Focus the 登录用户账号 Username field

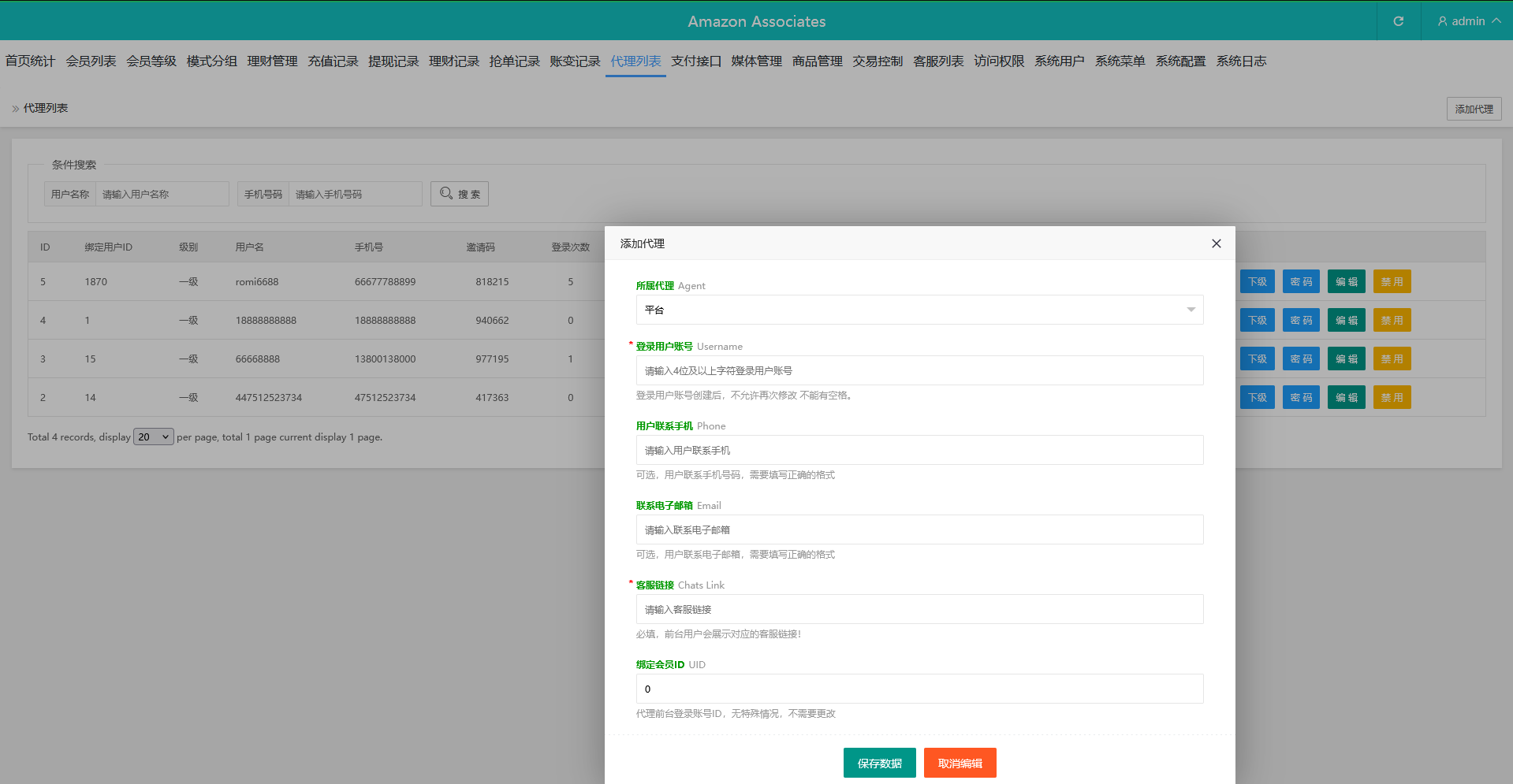tap(919, 370)
